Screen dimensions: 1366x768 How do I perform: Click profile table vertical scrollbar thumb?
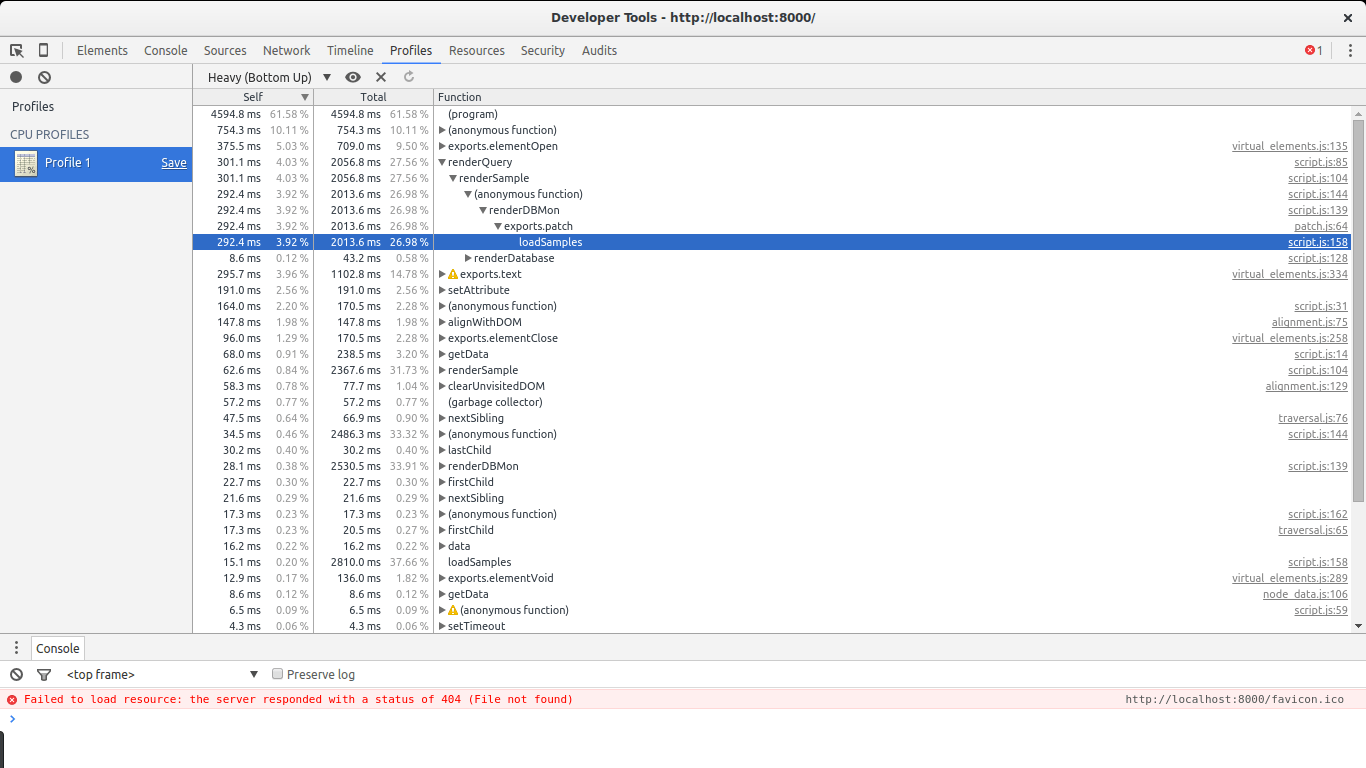click(x=1358, y=310)
